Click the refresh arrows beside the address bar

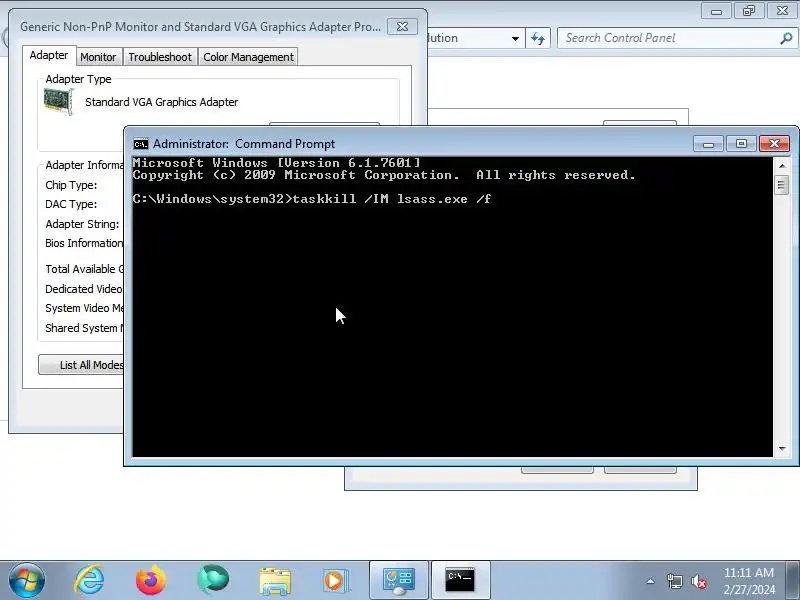pos(538,38)
